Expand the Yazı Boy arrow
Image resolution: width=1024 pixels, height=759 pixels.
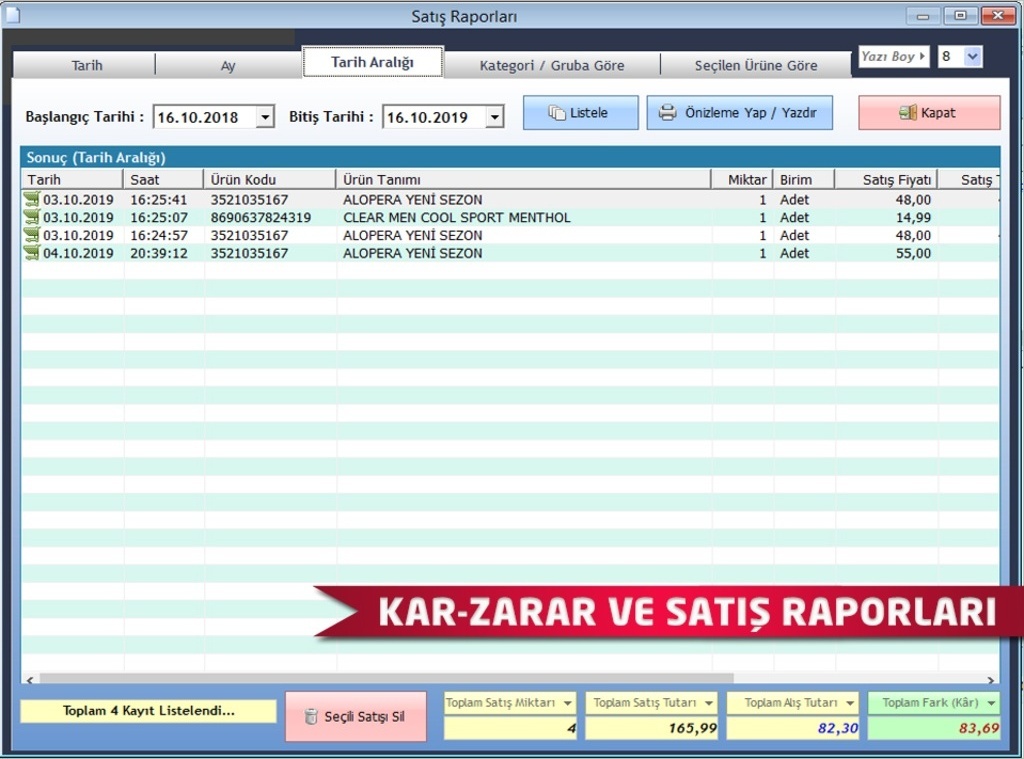(x=922, y=56)
